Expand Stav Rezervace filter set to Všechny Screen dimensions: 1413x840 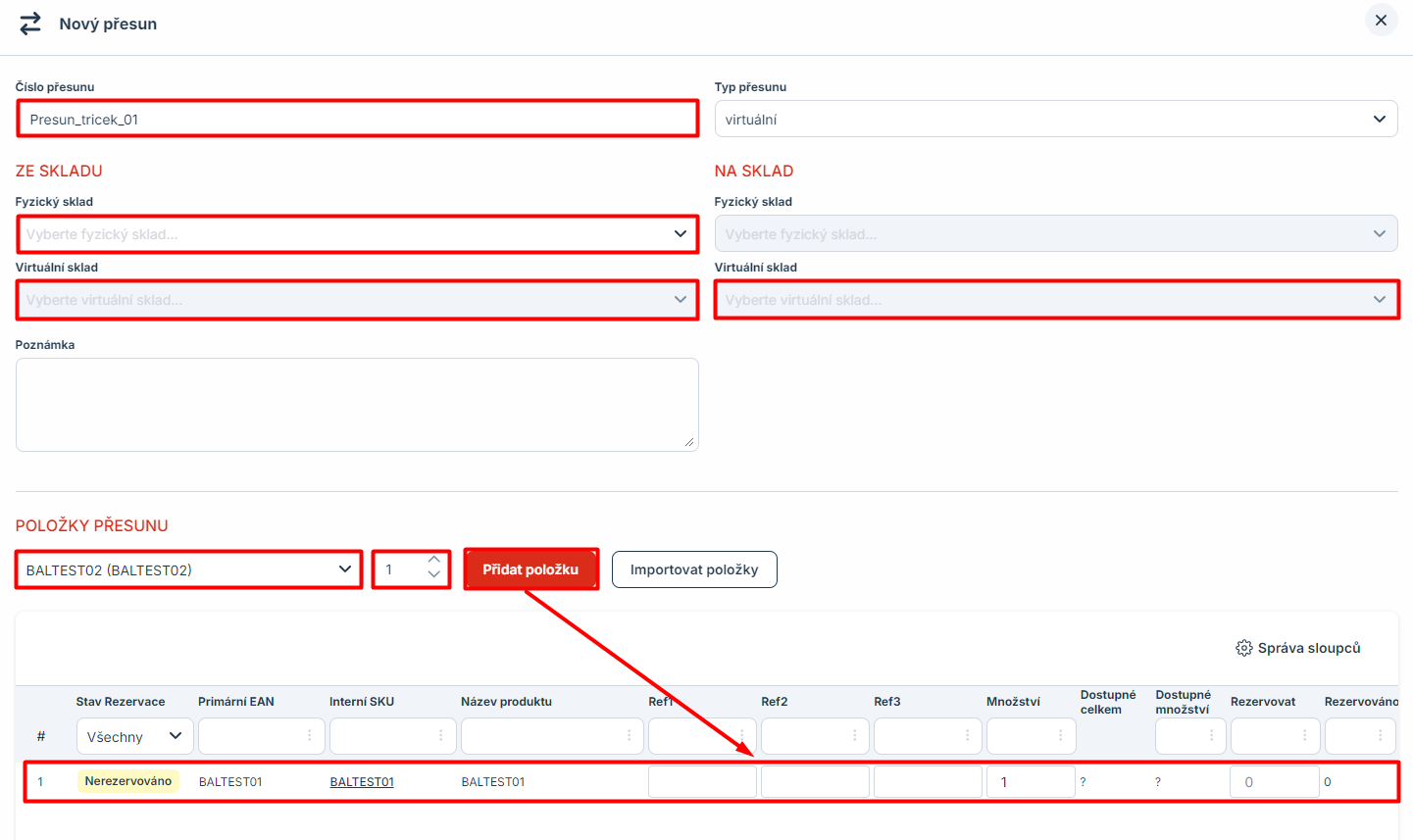pyautogui.click(x=134, y=736)
